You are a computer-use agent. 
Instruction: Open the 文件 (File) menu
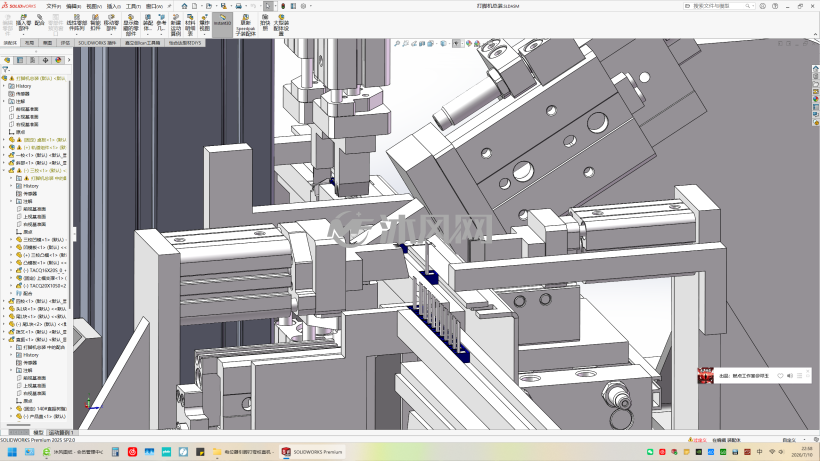[x=53, y=6]
